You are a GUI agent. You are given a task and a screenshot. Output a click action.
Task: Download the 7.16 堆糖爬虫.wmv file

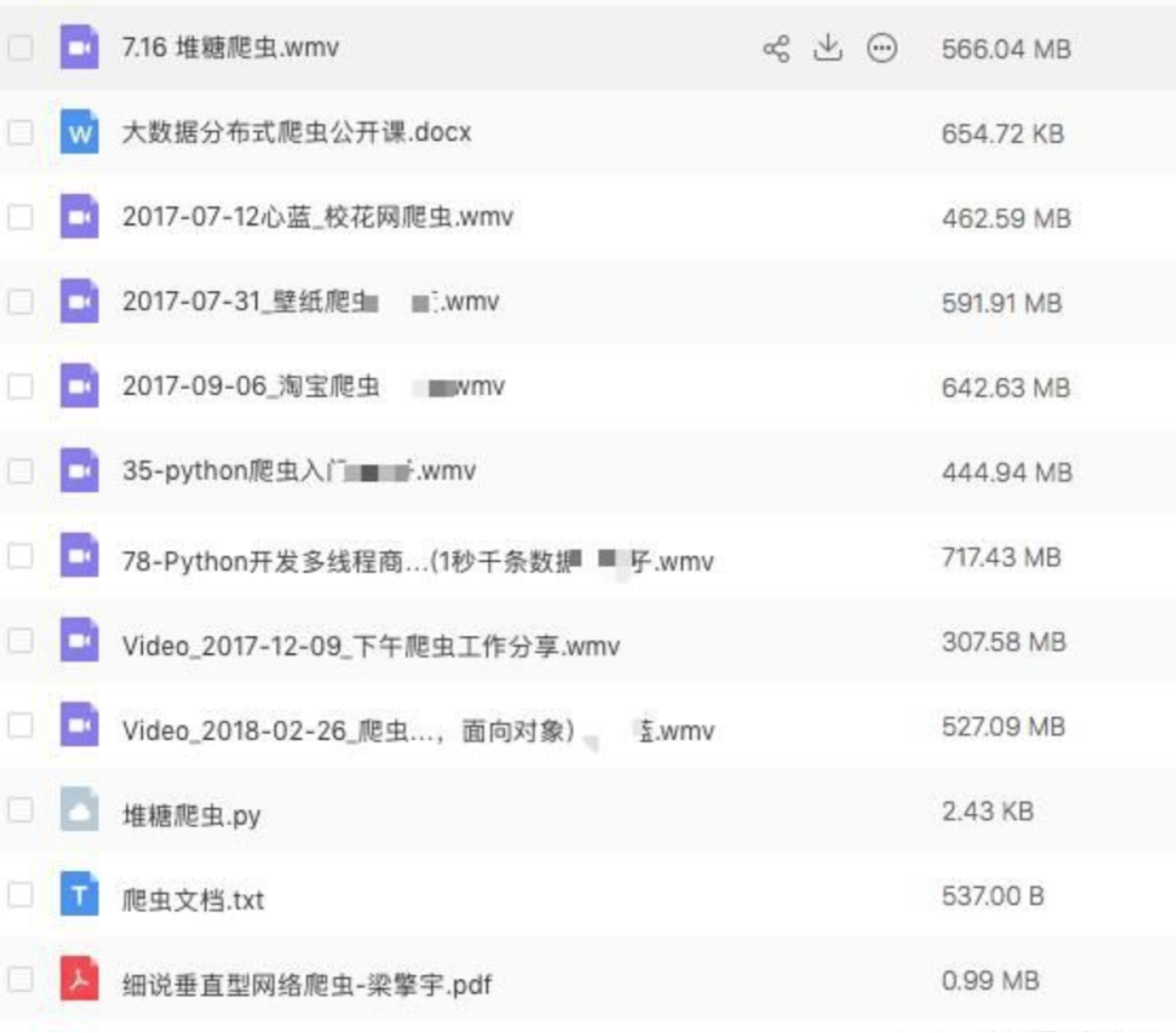click(828, 48)
